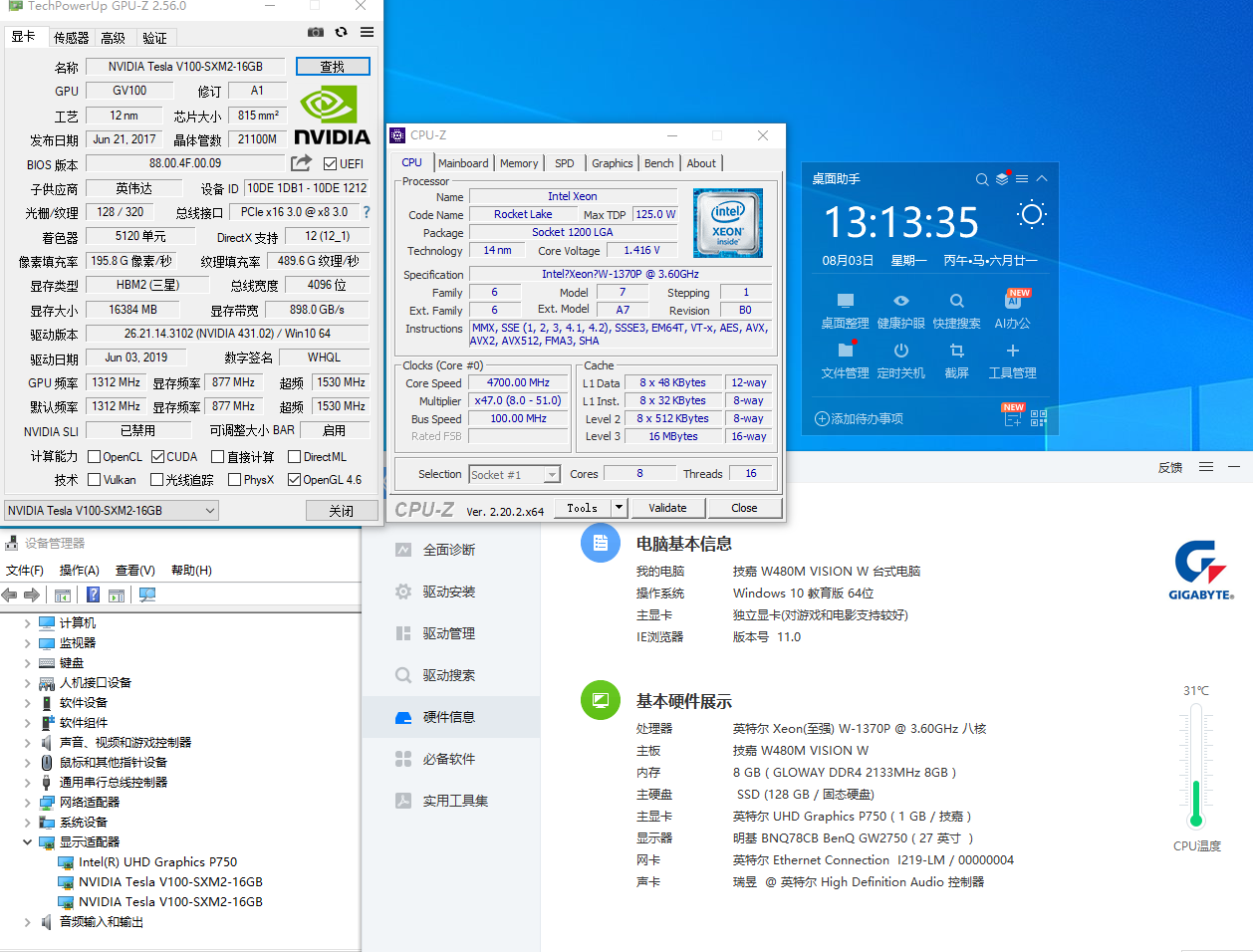Click the NVIDIA logo in GPU-Z
The image size is (1253, 952).
pos(332,116)
